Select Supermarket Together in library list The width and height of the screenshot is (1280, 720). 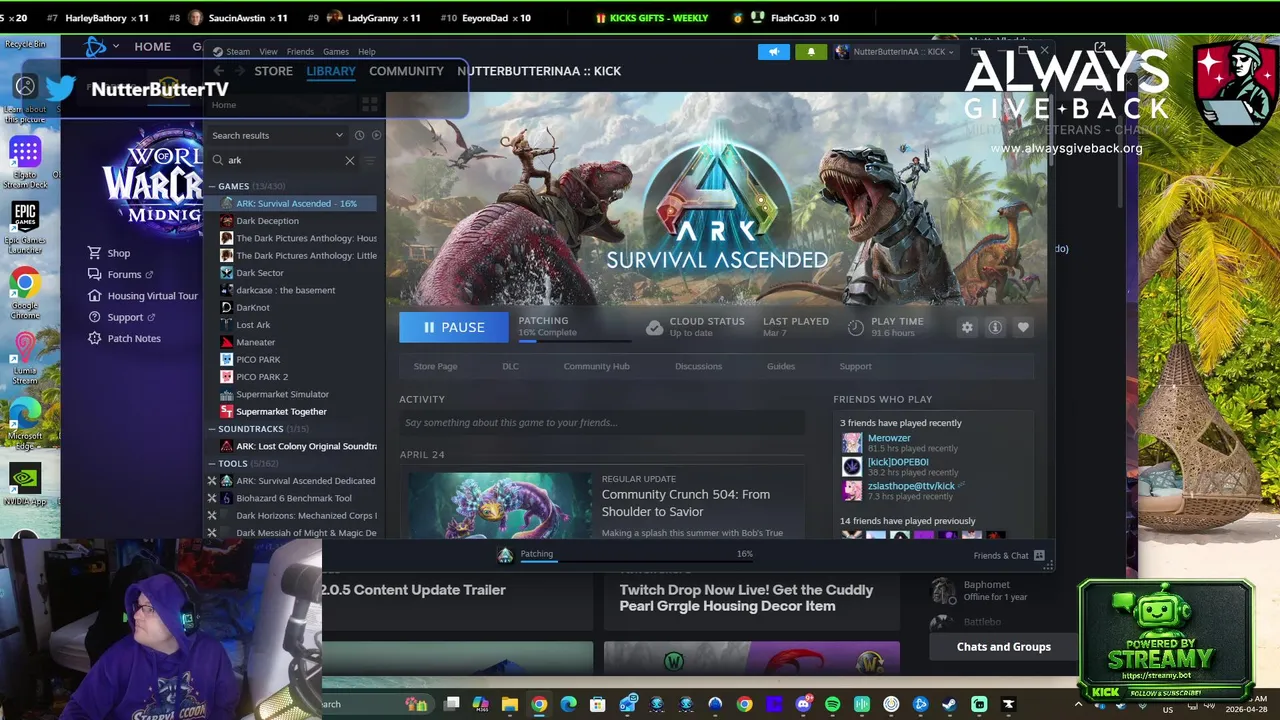click(x=281, y=412)
